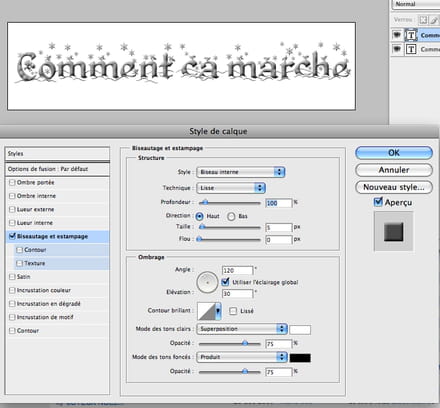This screenshot has height=408, width=440.
Task: Enable the Lissé checkbox
Action: [x=233, y=311]
